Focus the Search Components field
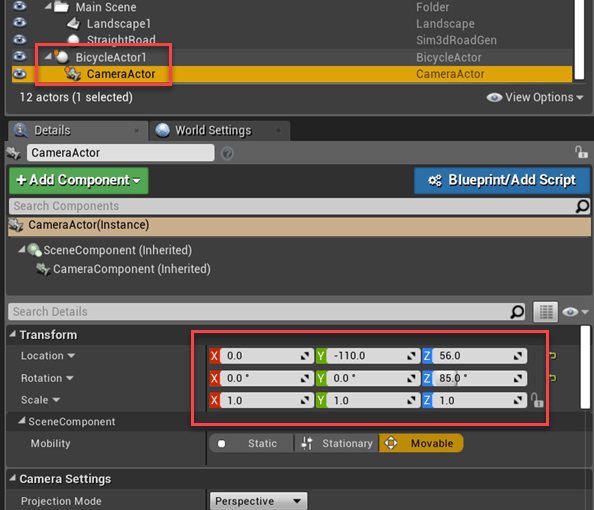 [292, 206]
